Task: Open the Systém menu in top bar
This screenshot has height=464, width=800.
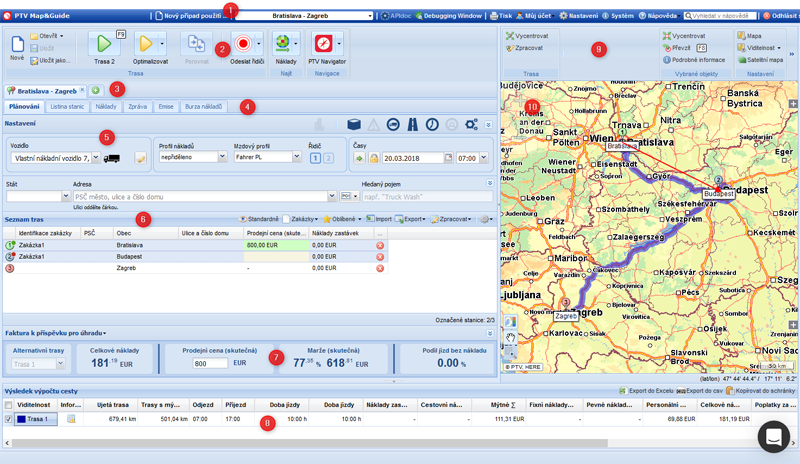Action: [x=618, y=16]
